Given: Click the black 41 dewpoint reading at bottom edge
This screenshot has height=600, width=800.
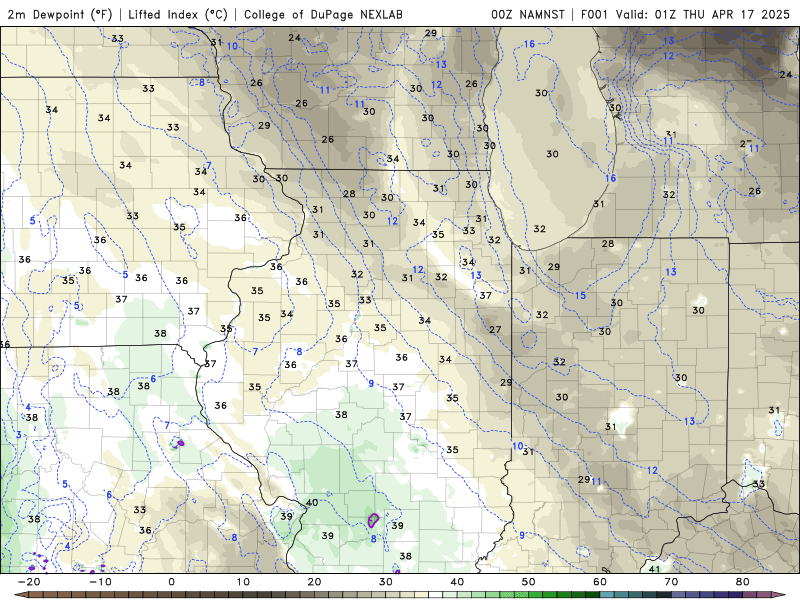Looking at the screenshot, I should click(x=654, y=569).
